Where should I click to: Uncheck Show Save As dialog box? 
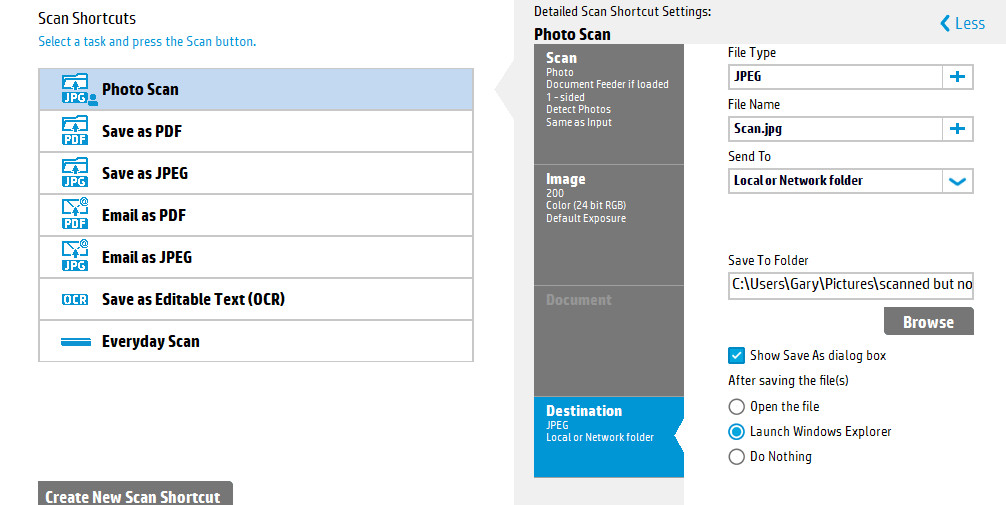(x=737, y=355)
